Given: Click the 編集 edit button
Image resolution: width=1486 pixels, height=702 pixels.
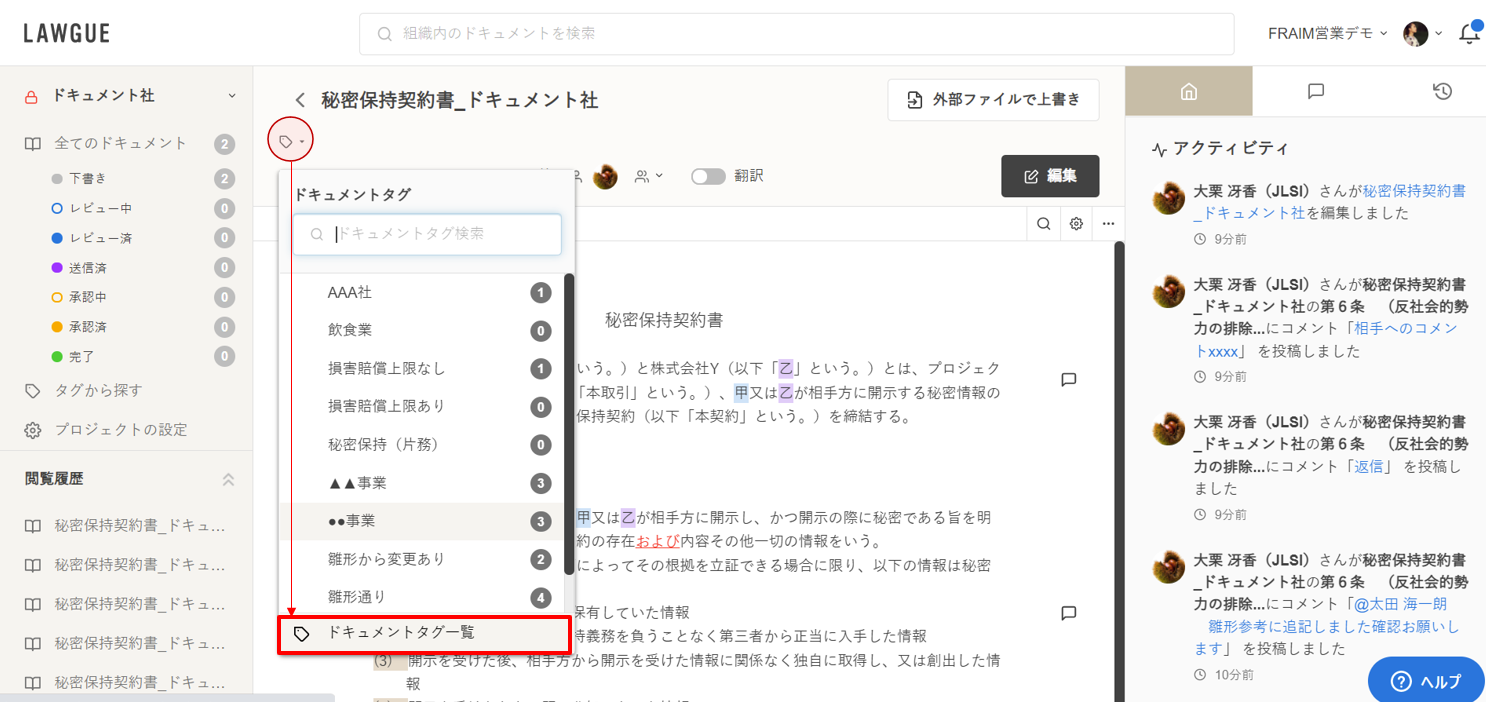Looking at the screenshot, I should point(1049,176).
